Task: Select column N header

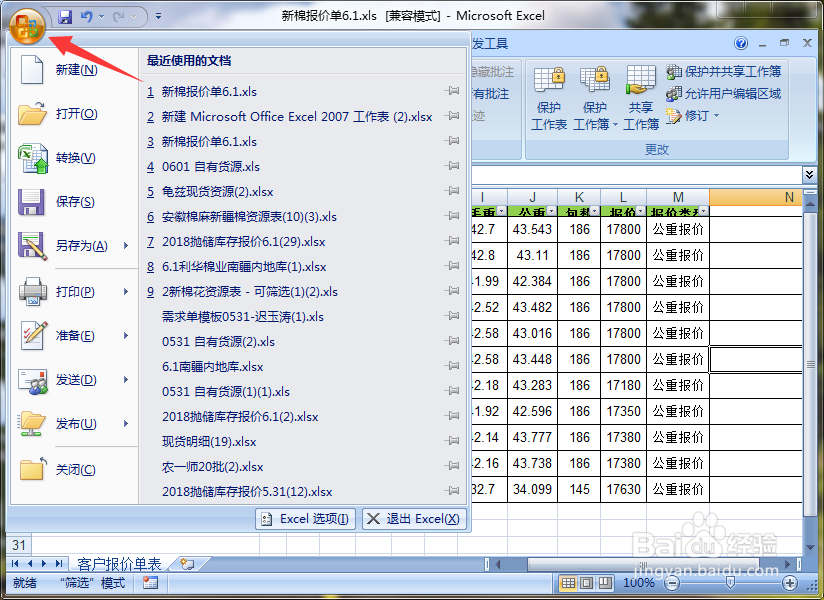Action: pyautogui.click(x=756, y=197)
